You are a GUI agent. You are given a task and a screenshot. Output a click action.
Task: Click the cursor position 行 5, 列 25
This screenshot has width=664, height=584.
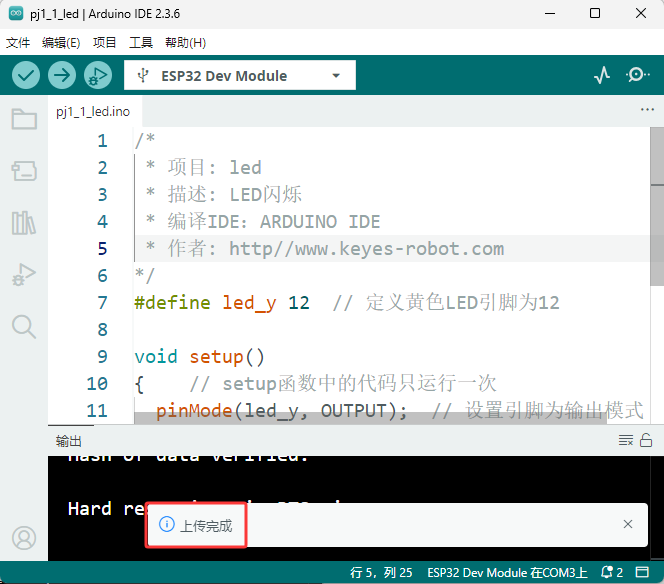point(381,573)
